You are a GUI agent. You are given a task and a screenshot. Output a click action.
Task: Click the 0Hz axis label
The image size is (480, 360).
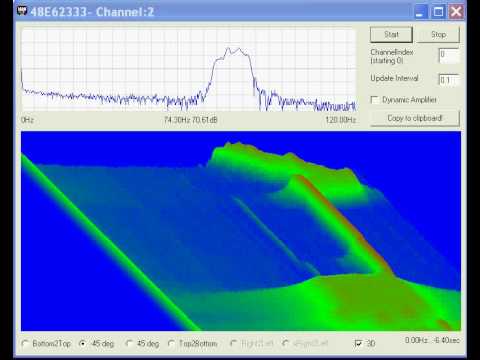pyautogui.click(x=27, y=120)
